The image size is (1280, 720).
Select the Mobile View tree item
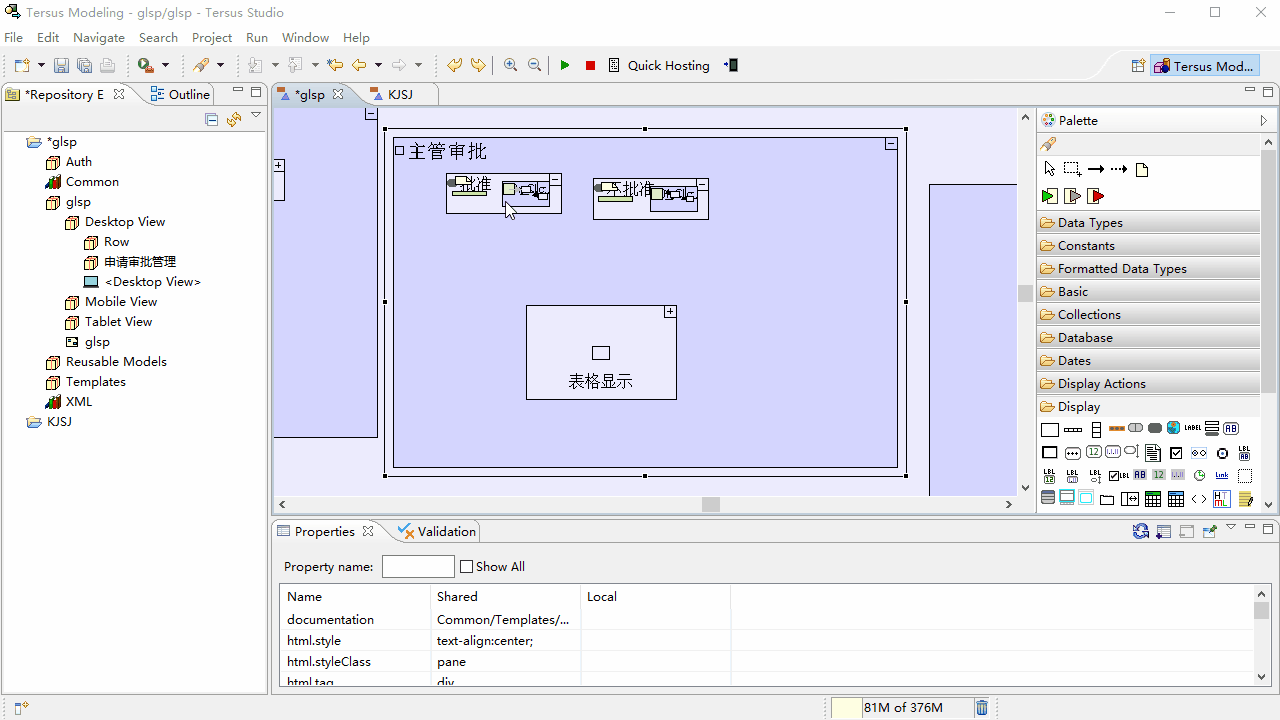[121, 302]
